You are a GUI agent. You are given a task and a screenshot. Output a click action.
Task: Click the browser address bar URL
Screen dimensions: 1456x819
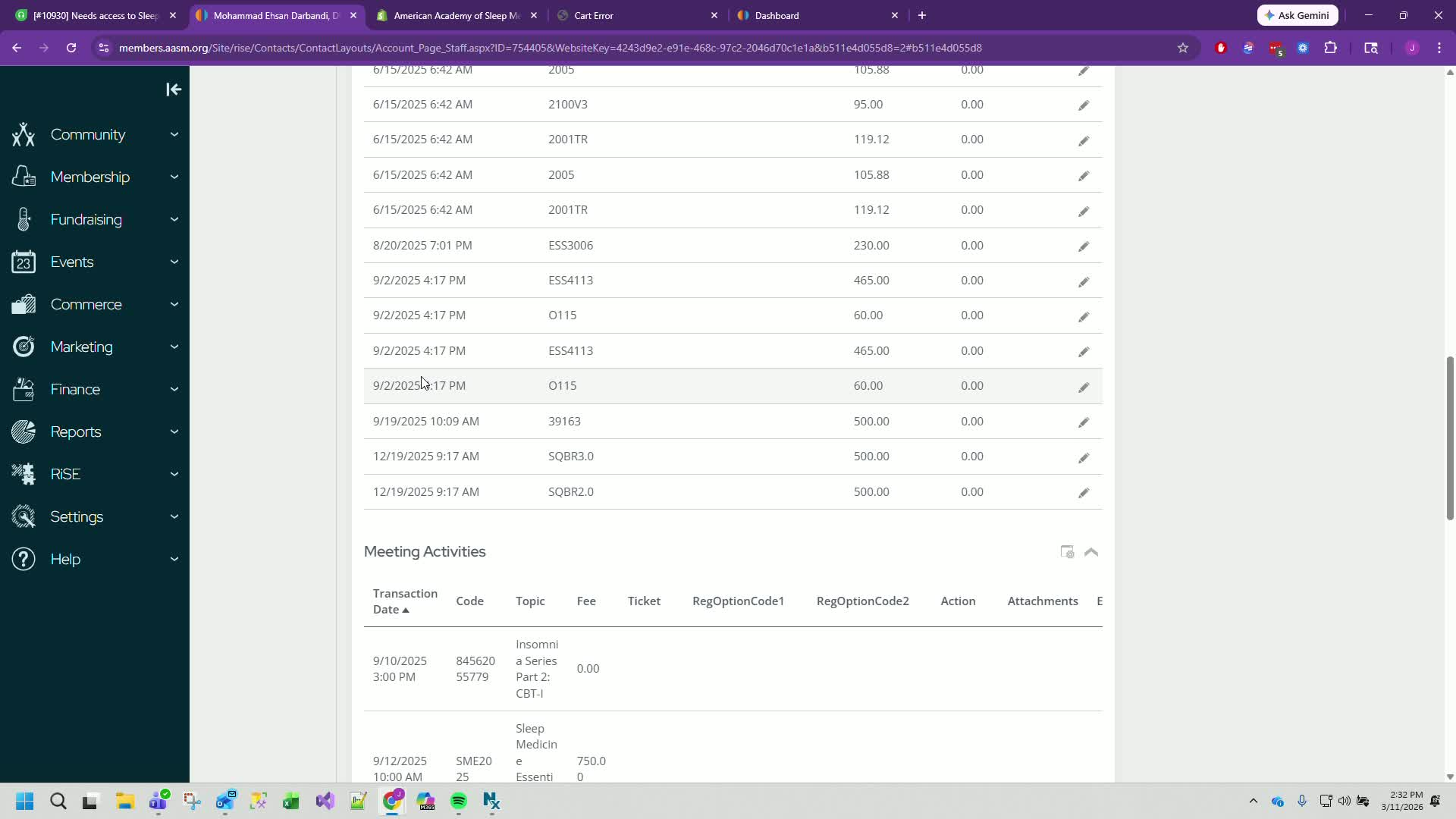pos(550,48)
